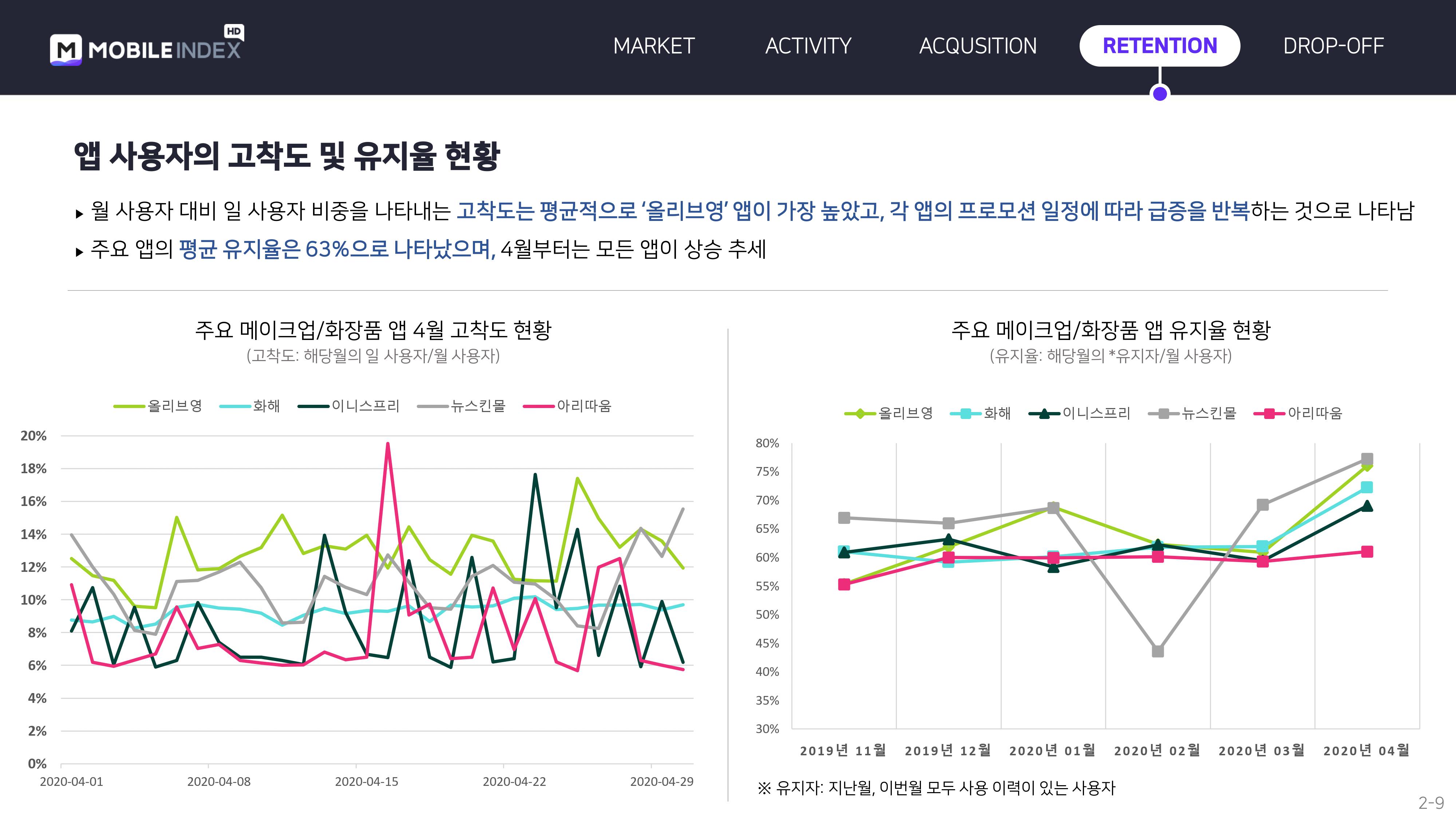Click 뉴스킨몰 gray data point at 2020년 04월
Viewport: 1456px width, 819px height.
coord(1367,458)
